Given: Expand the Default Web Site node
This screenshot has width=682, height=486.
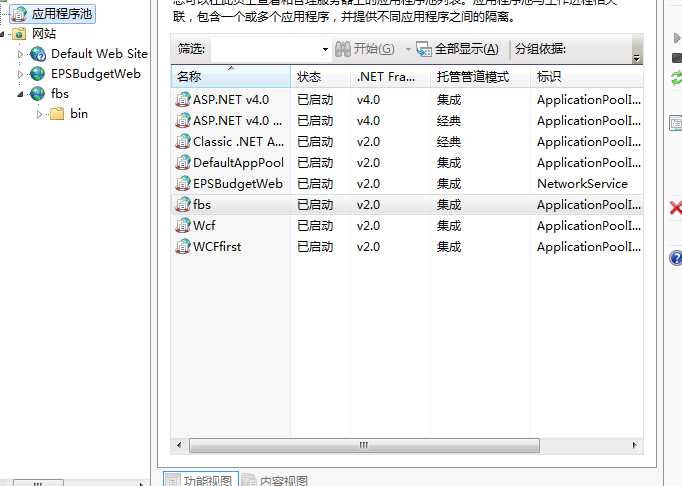Looking at the screenshot, I should (x=20, y=54).
